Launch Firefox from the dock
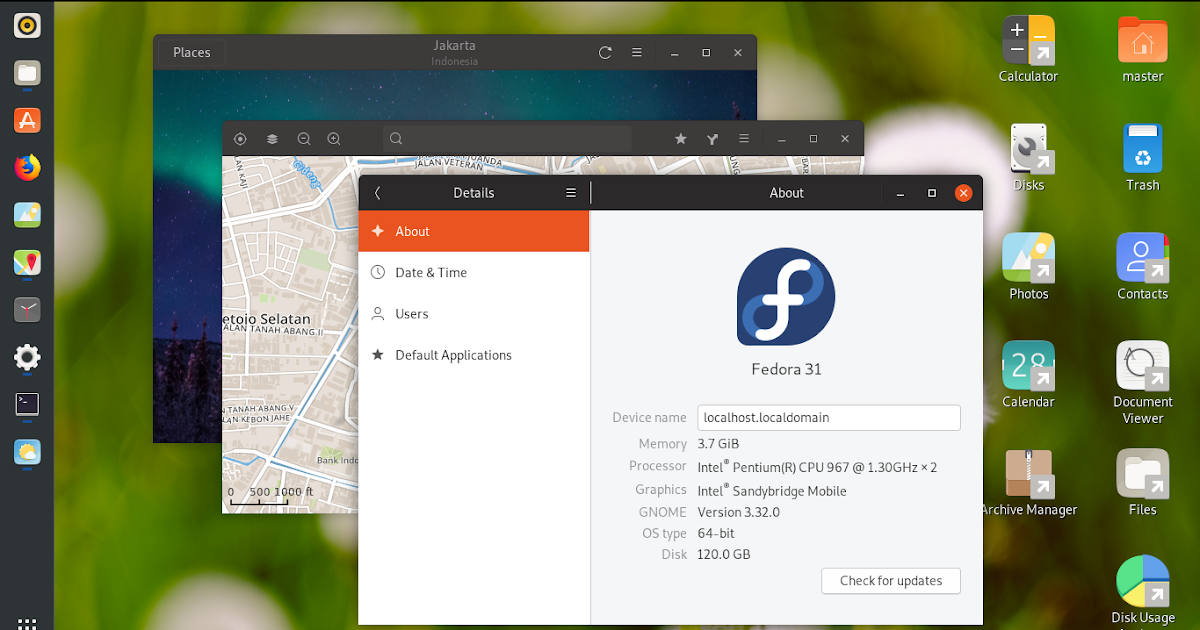 pyautogui.click(x=27, y=167)
